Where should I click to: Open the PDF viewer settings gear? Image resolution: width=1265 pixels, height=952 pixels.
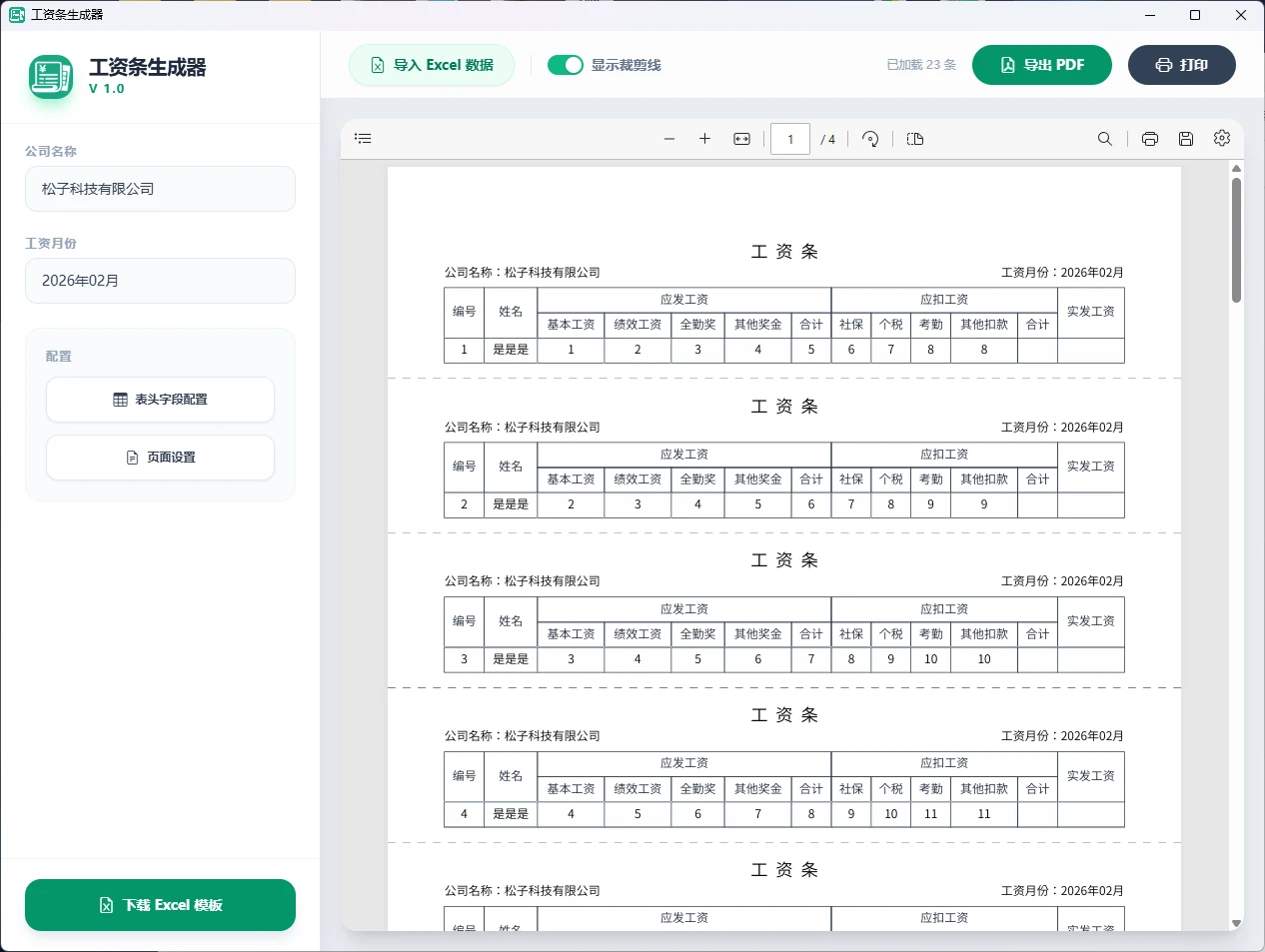click(1222, 139)
